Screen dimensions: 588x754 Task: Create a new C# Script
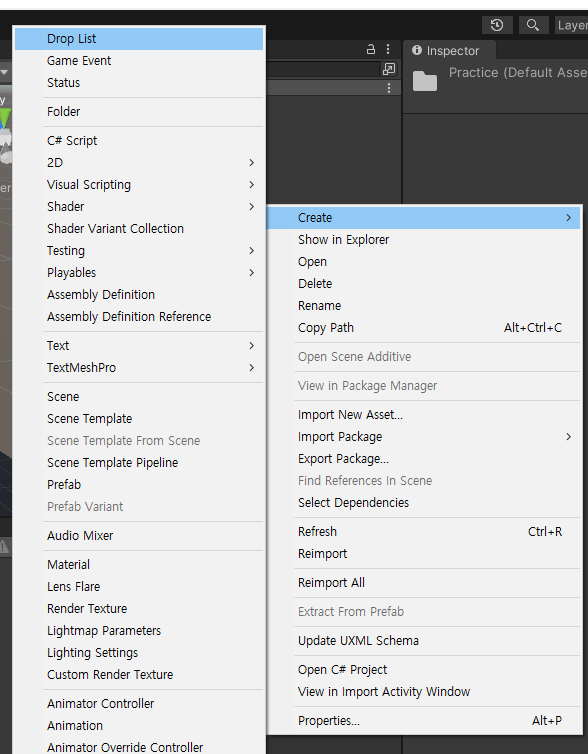[x=139, y=140]
